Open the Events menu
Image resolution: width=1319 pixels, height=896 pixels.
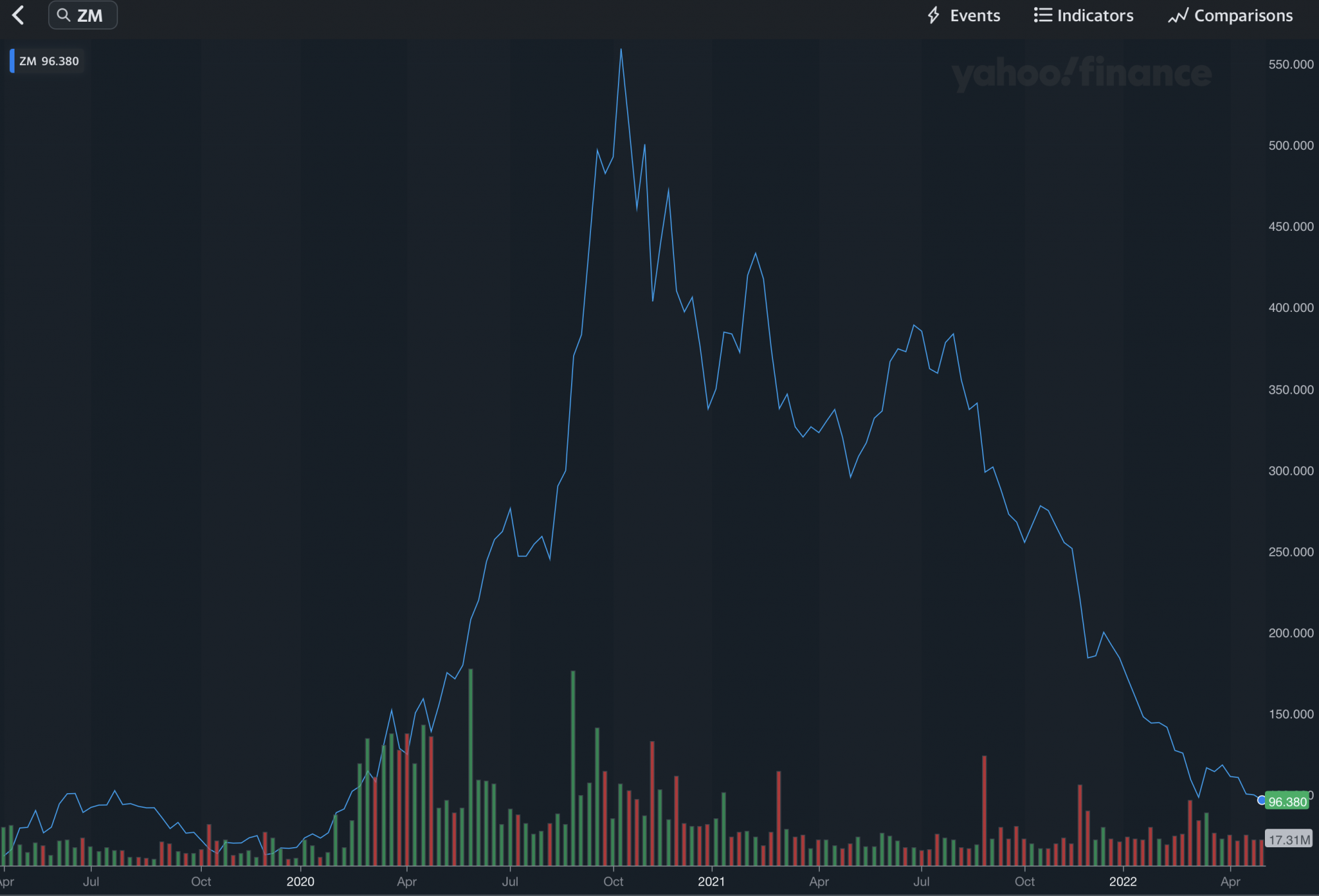pos(964,15)
